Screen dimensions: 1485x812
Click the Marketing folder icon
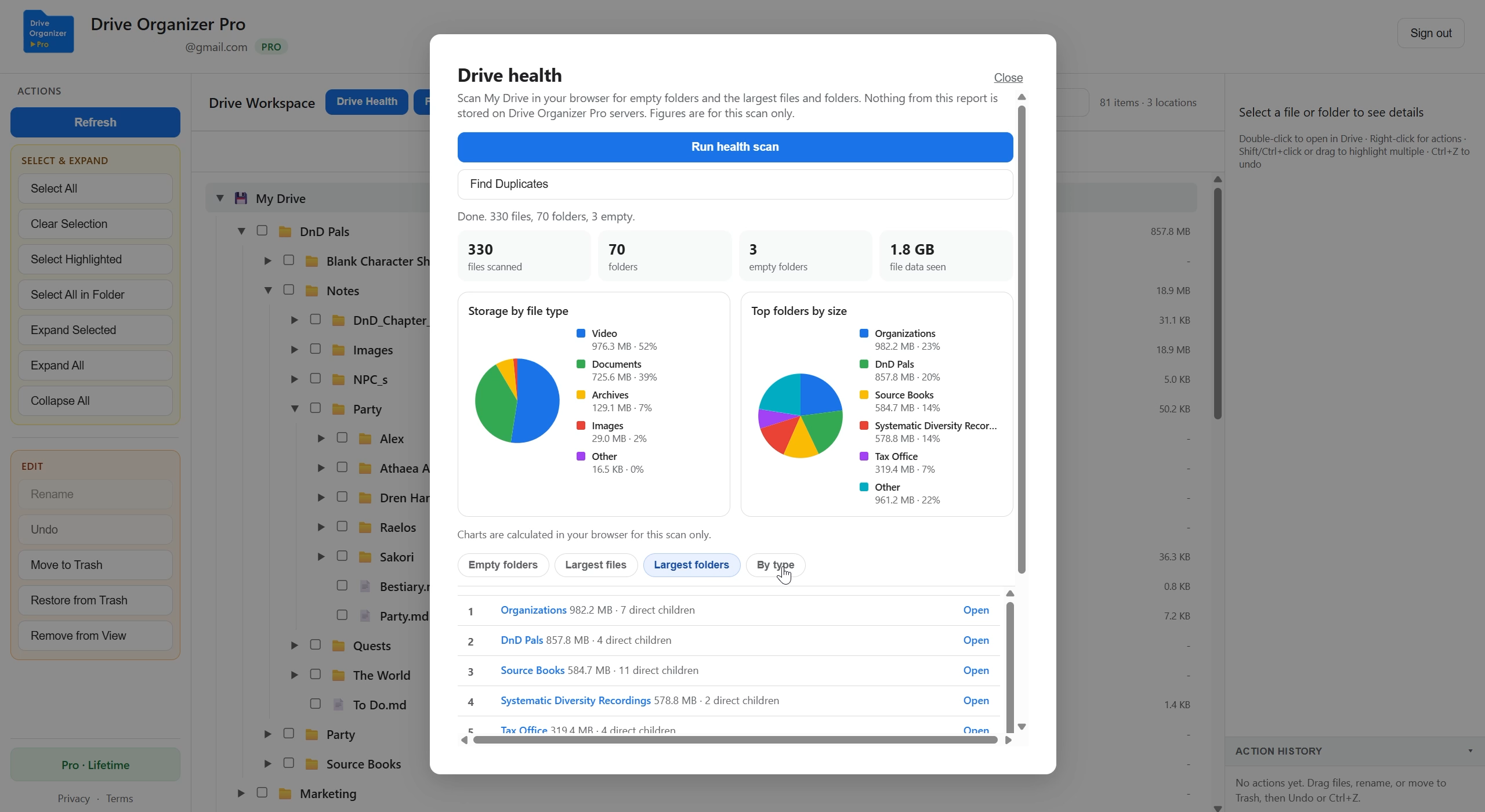285,793
